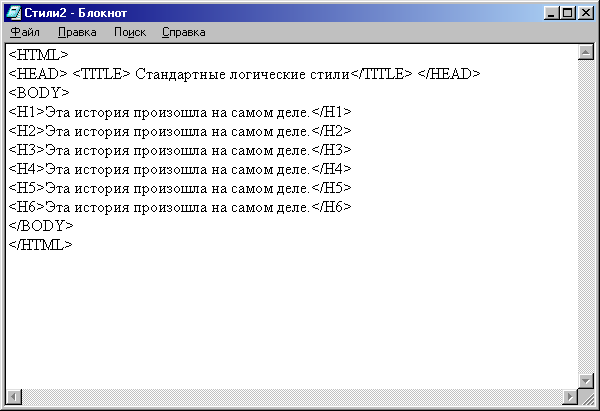Click the <HEAD> tag text
This screenshot has height=411, width=600.
pos(38,73)
